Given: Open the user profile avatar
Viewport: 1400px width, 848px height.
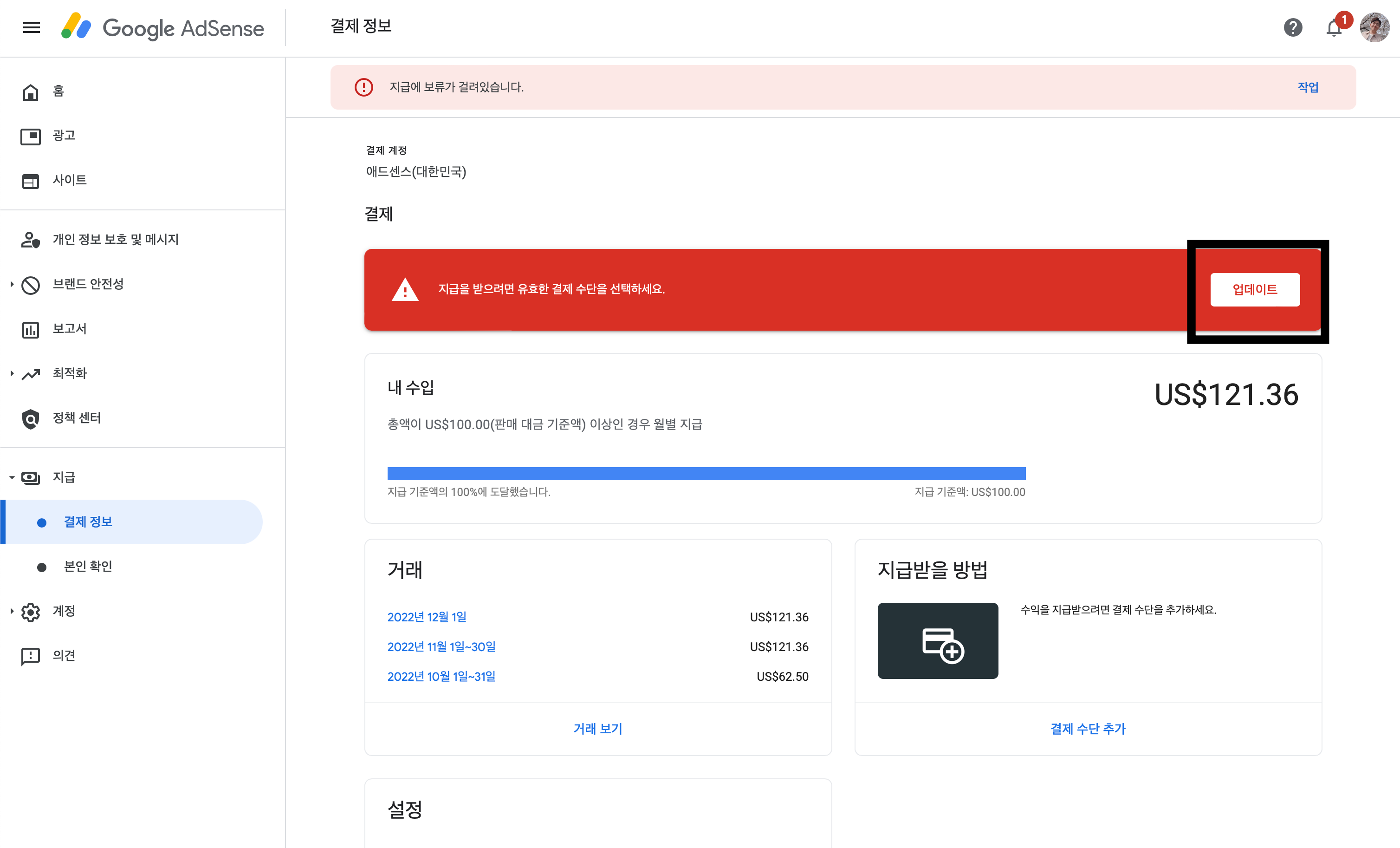Looking at the screenshot, I should click(x=1374, y=27).
